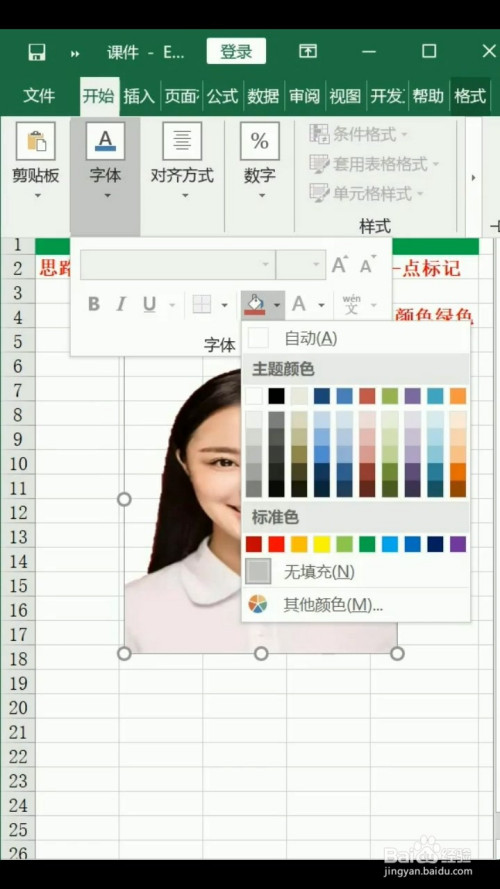Open 其他颜色(M)... more colors dialog
This screenshot has width=500, height=889.
click(355, 605)
